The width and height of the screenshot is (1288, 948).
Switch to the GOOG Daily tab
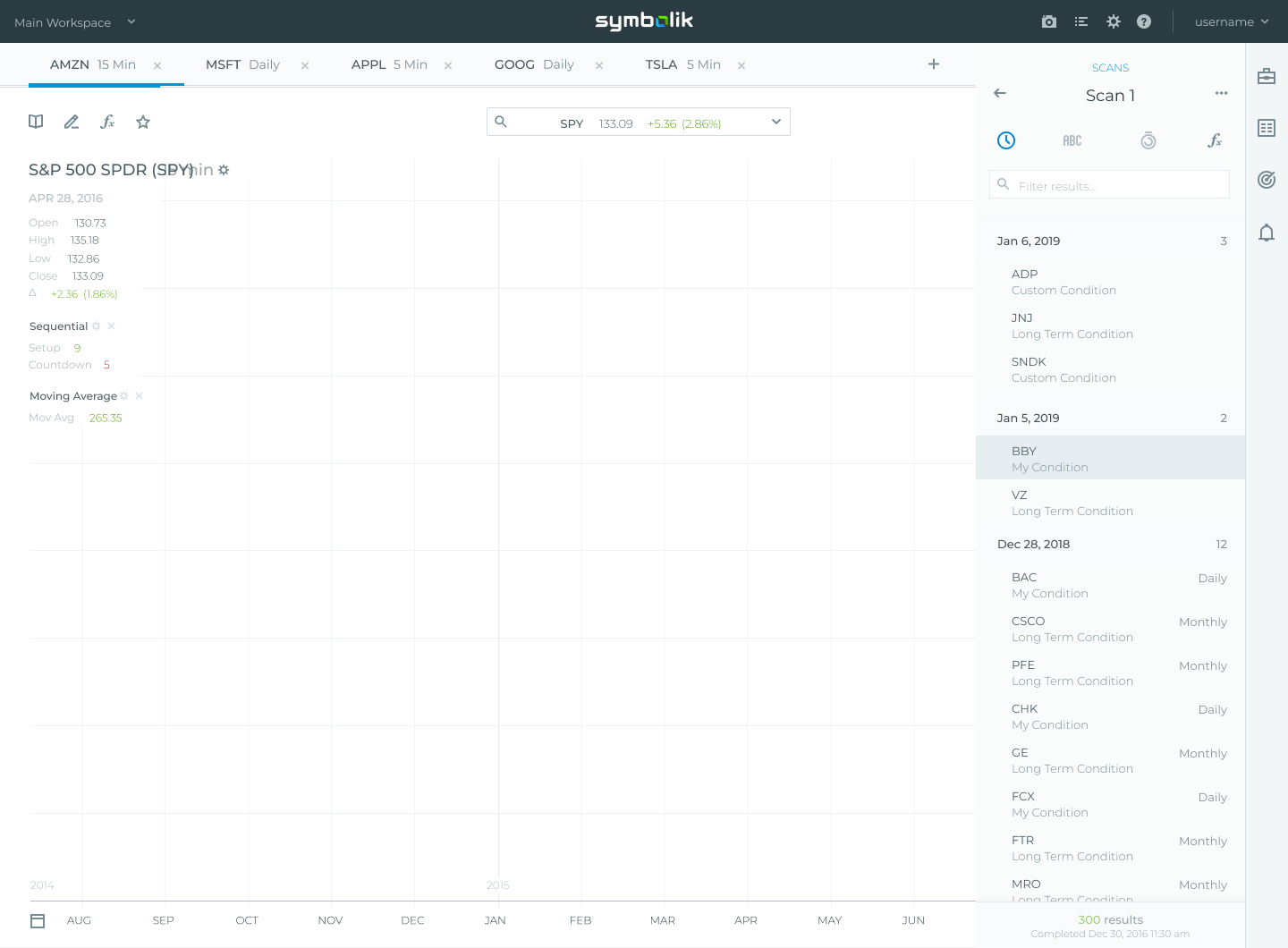coord(534,64)
